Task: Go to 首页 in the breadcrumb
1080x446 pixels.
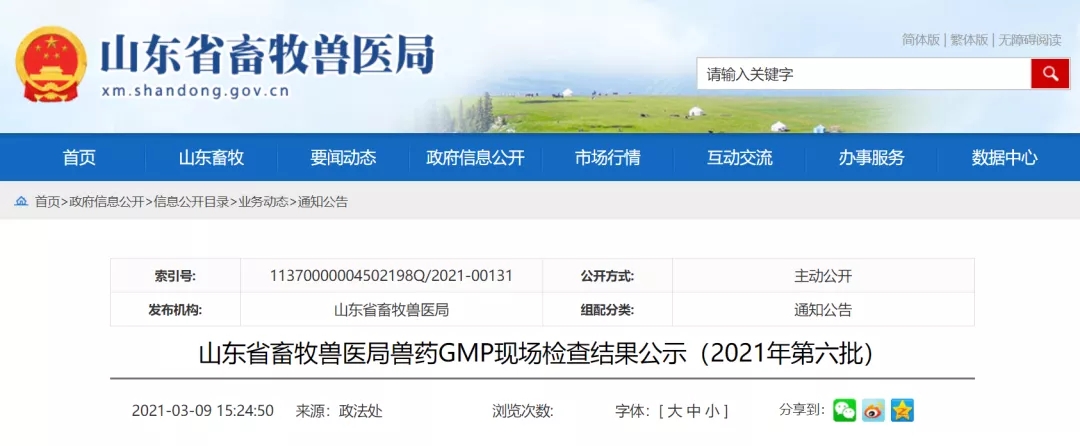Action: point(48,202)
